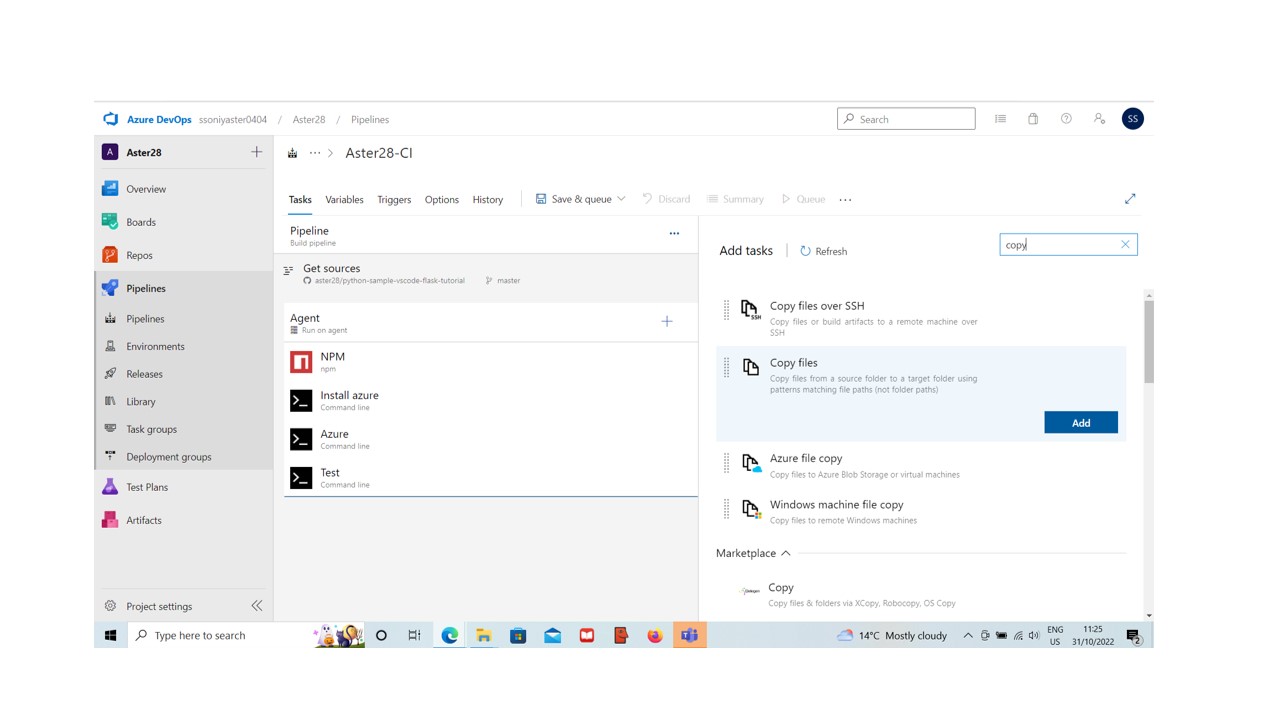Select the Azure command line task
1280x720 pixels.
(x=491, y=439)
